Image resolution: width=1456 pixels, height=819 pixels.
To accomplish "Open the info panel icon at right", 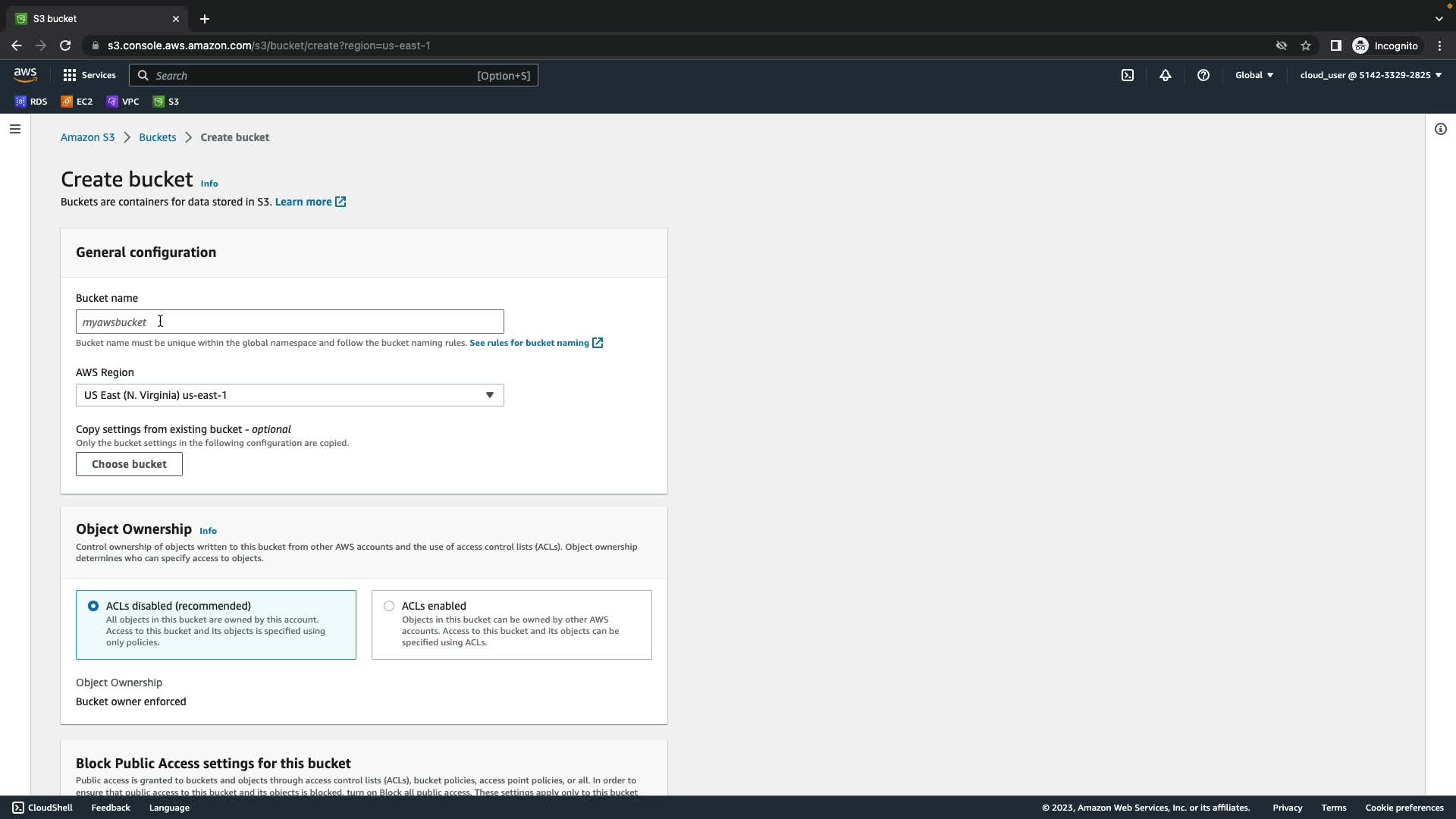I will tap(1440, 129).
